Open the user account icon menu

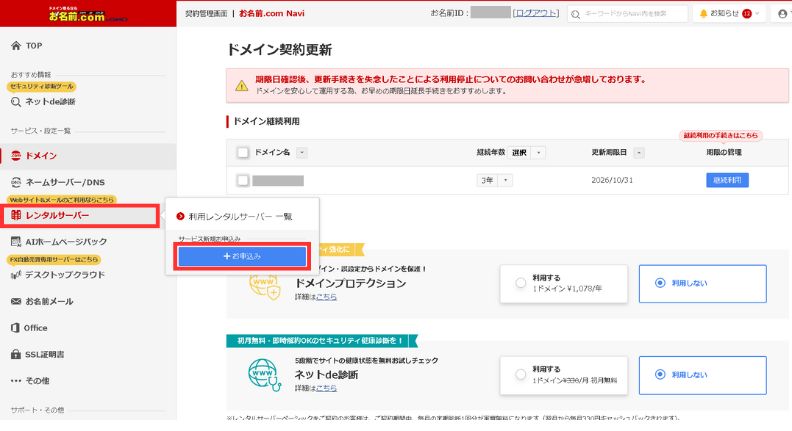pyautogui.click(x=781, y=14)
